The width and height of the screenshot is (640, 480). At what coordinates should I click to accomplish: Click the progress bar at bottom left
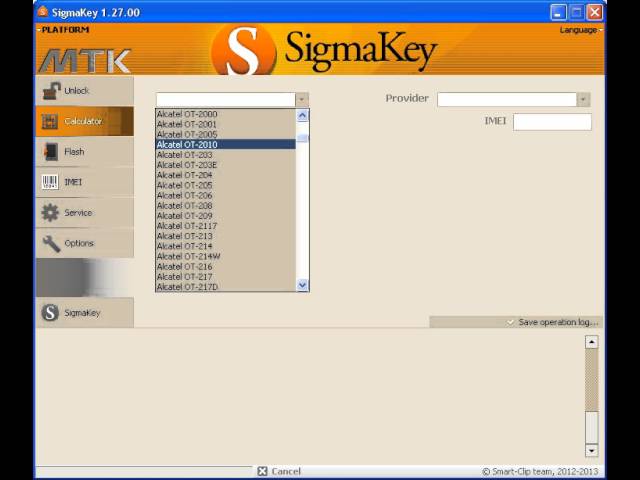[x=144, y=471]
